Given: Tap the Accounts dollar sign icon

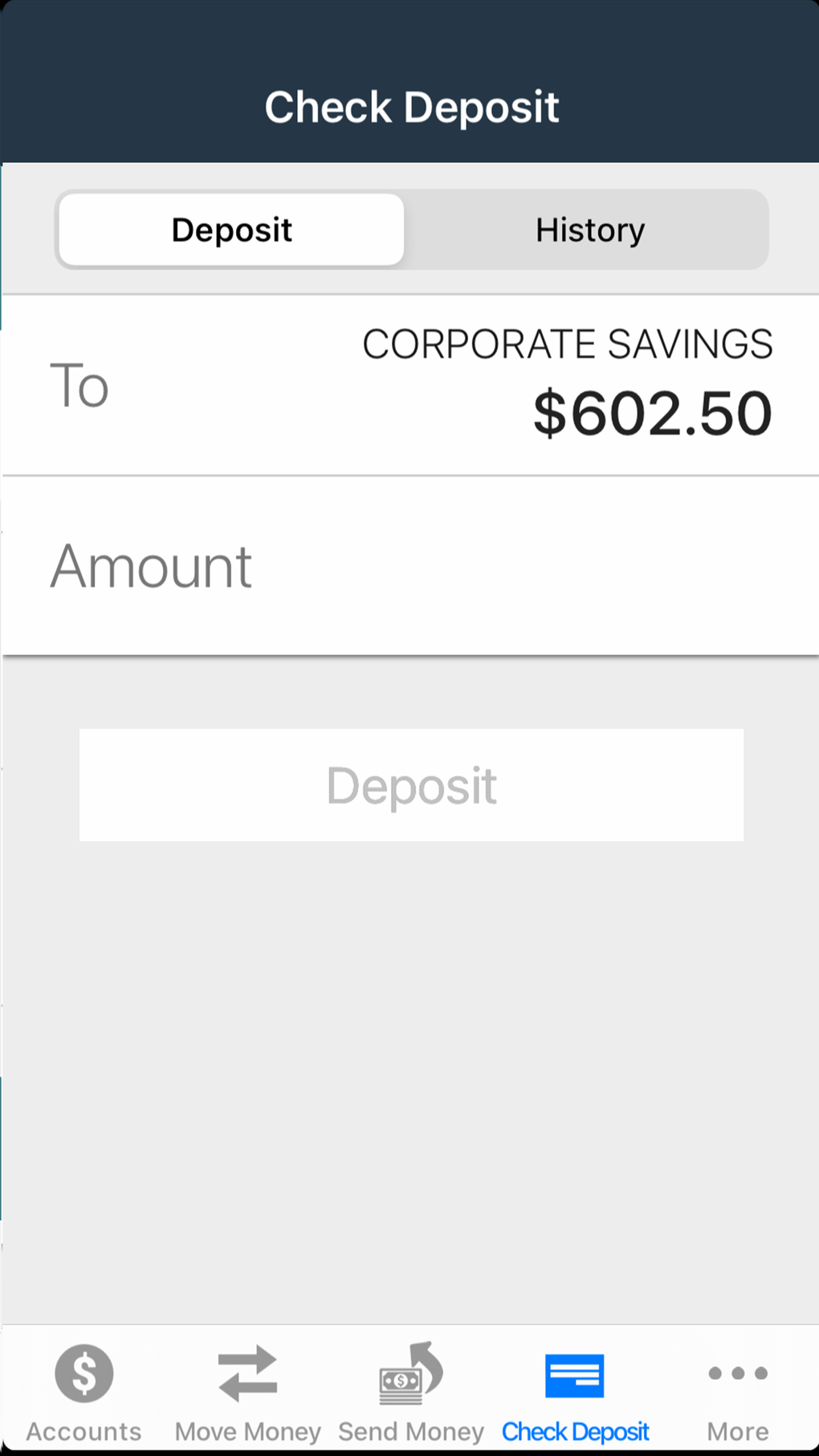Looking at the screenshot, I should coord(84,1373).
